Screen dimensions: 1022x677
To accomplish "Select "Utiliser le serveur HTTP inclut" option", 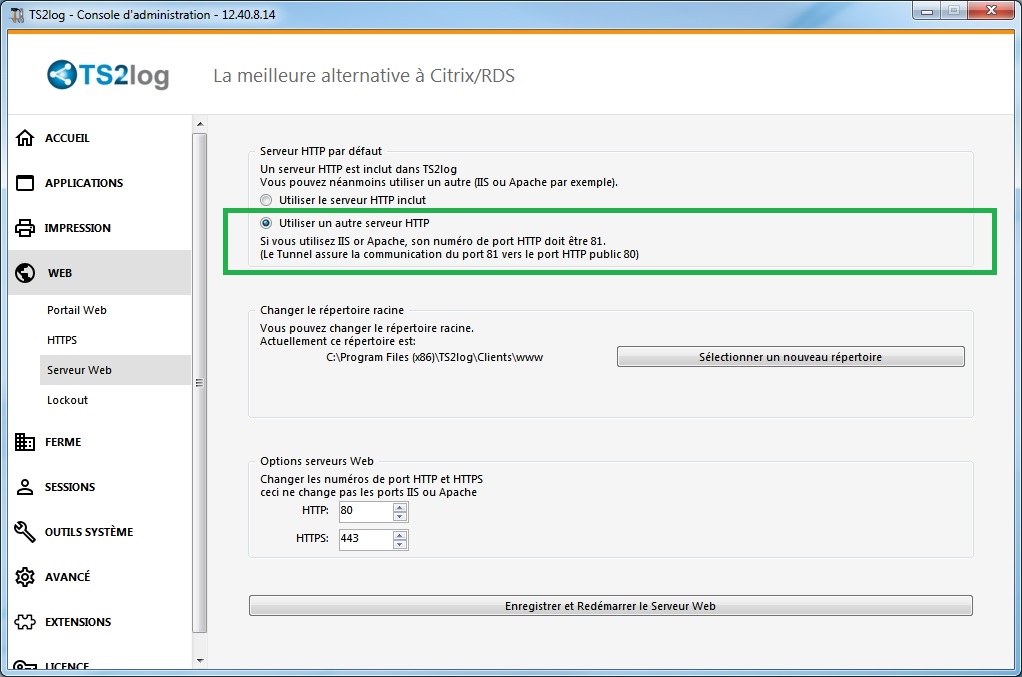I will [x=266, y=200].
